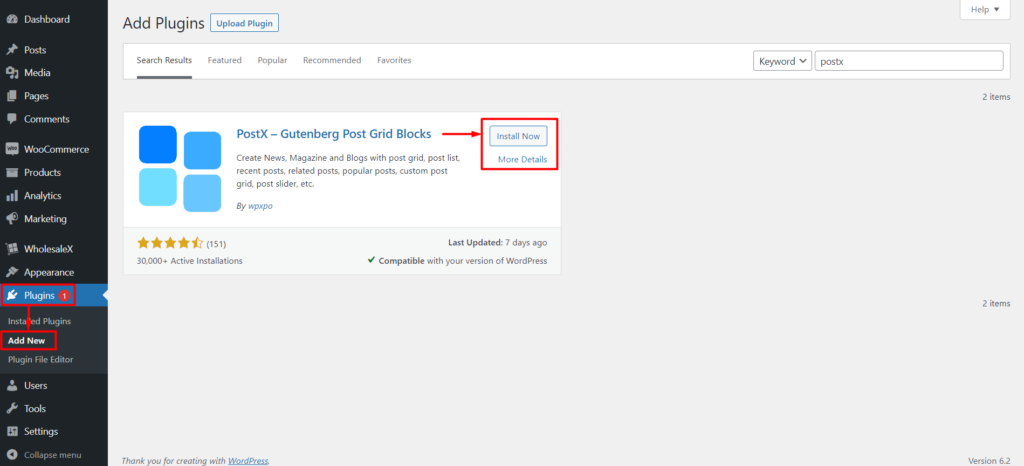This screenshot has width=1024, height=466.
Task: Switch to the Recommended tab
Action: [x=332, y=60]
